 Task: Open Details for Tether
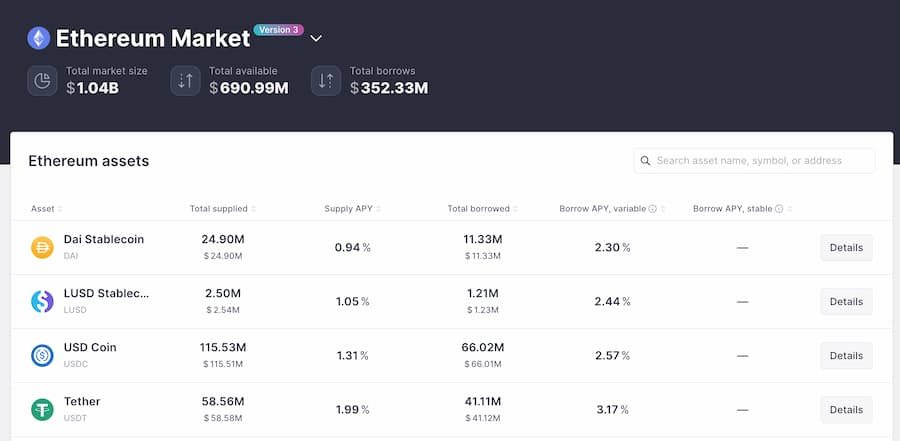point(846,409)
